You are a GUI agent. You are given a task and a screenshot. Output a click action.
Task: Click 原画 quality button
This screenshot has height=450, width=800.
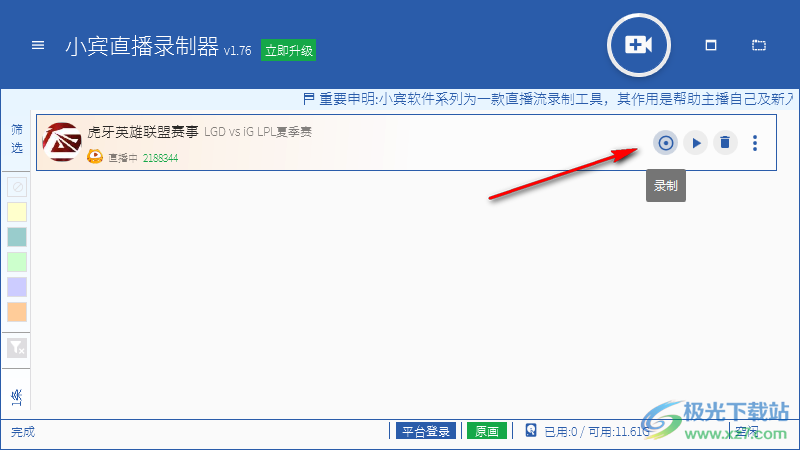pos(487,431)
